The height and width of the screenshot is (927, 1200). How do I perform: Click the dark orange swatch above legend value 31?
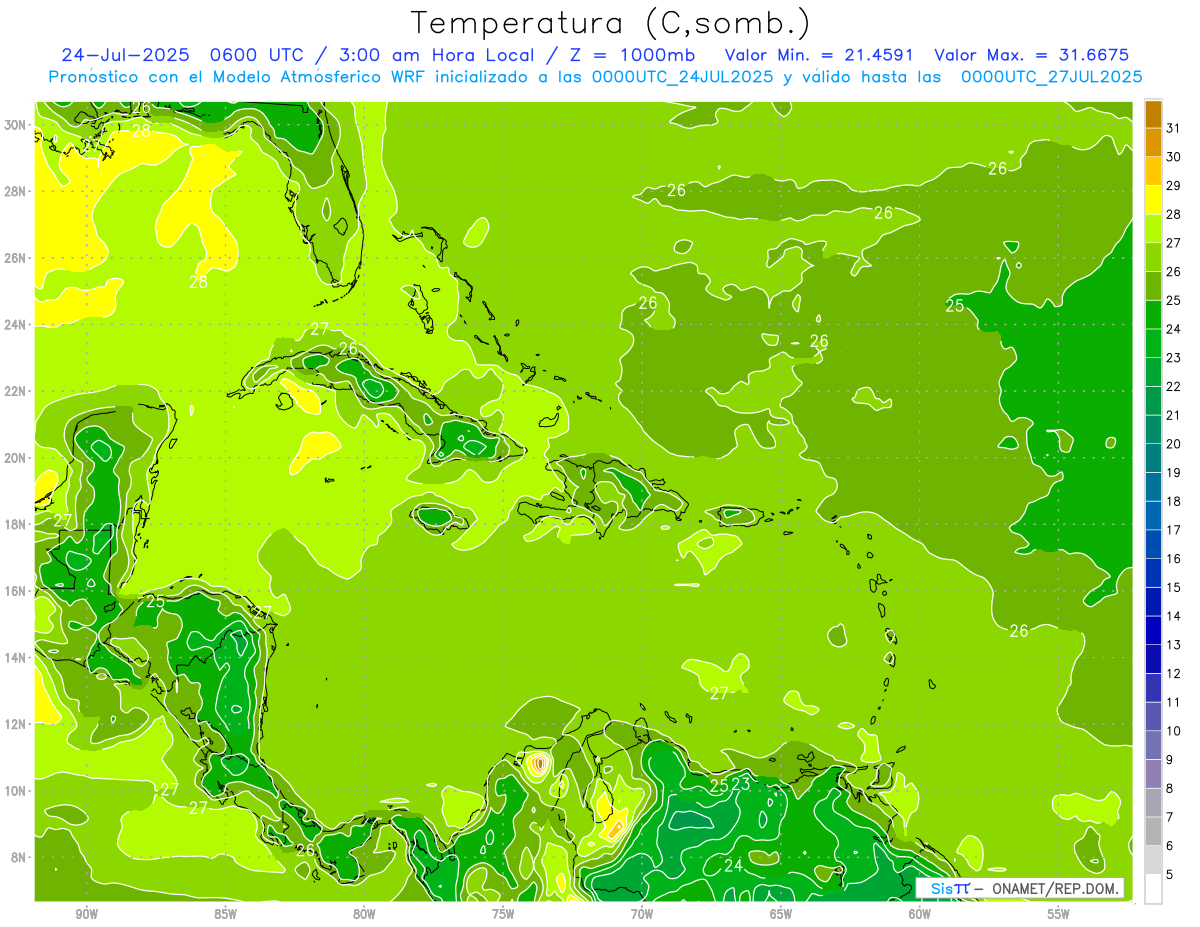1153,113
